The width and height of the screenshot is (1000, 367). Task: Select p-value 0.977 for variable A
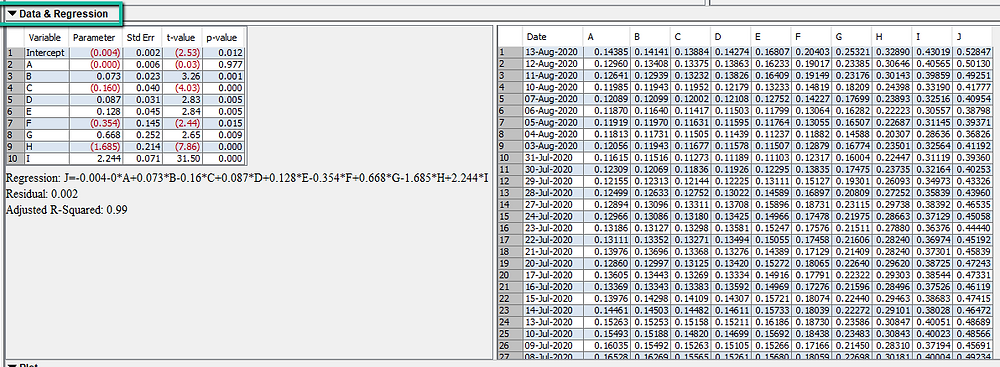click(x=223, y=64)
